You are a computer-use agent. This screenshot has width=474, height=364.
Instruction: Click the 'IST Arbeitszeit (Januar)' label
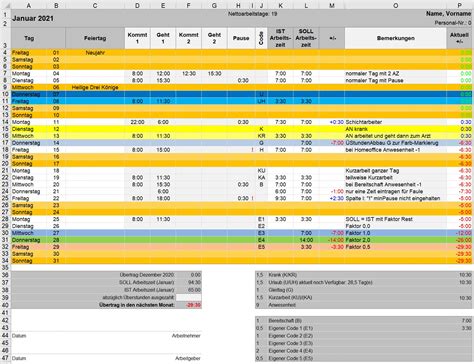point(149,290)
